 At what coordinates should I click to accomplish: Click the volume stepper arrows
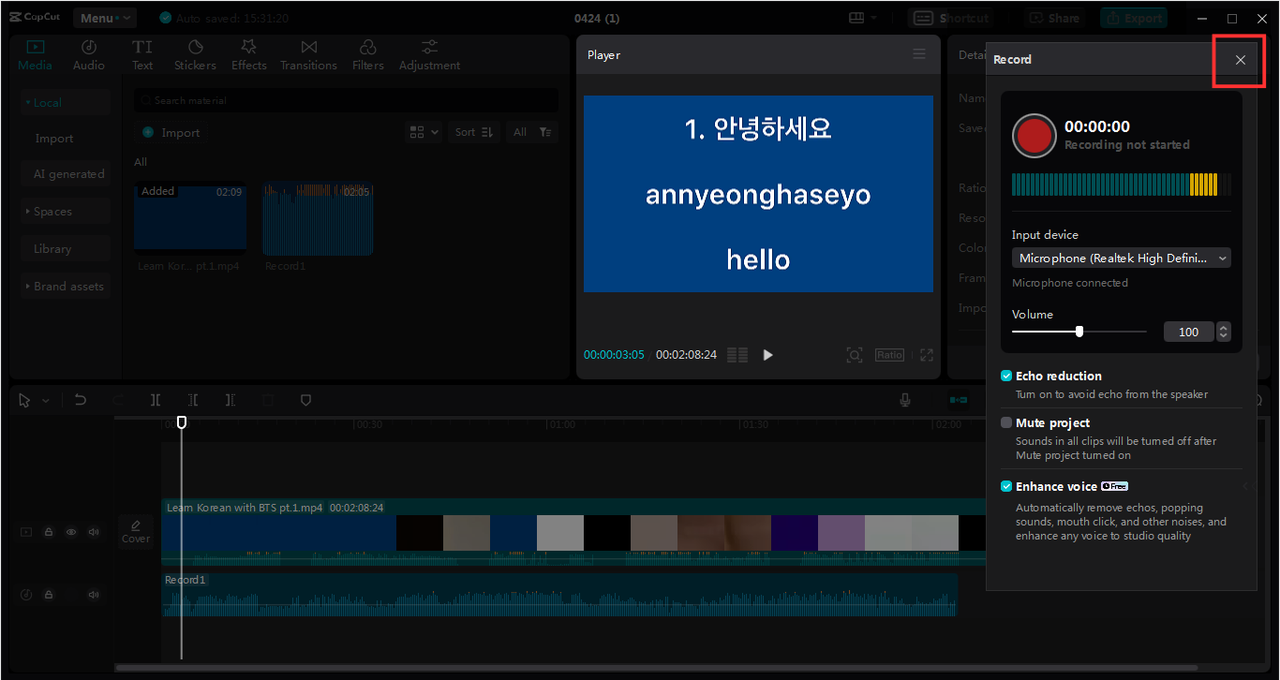pos(1223,332)
